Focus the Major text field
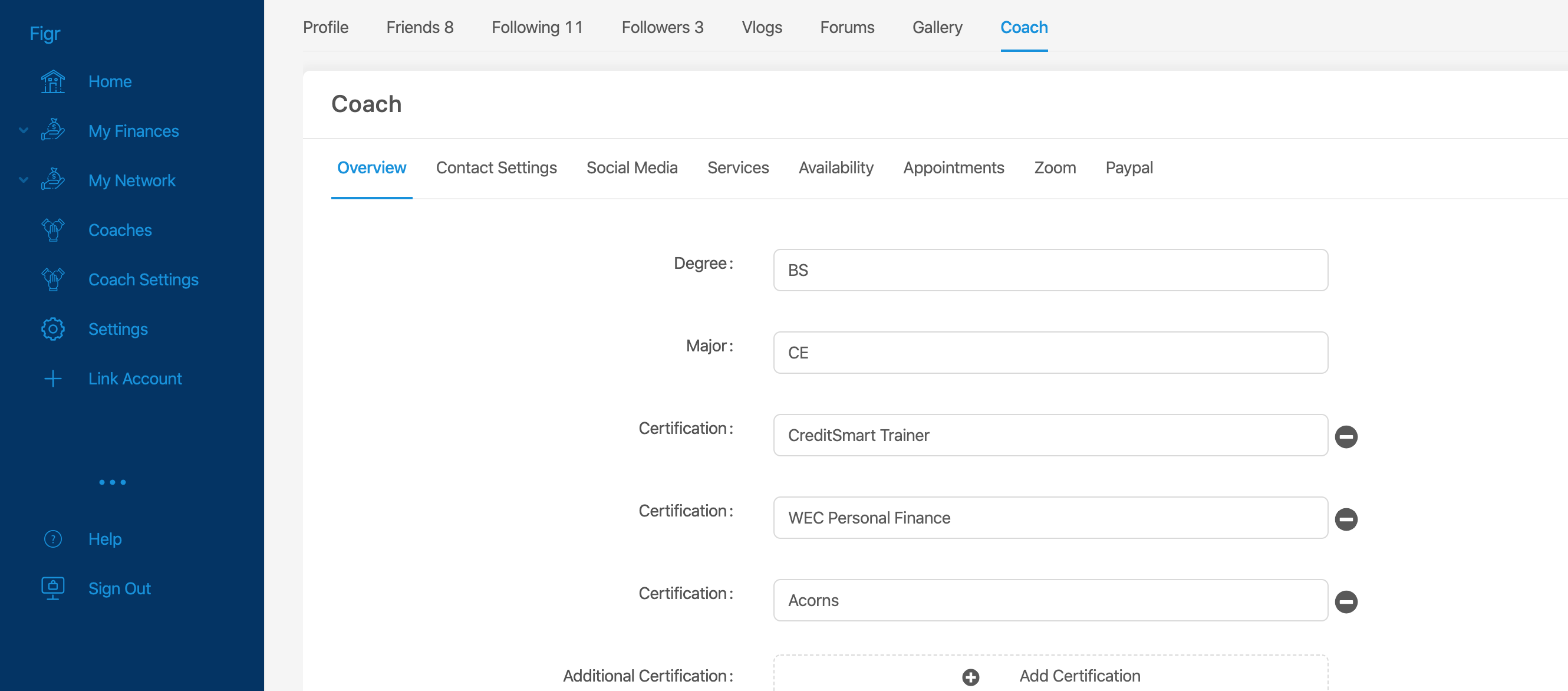This screenshot has height=691, width=1568. coord(1050,353)
